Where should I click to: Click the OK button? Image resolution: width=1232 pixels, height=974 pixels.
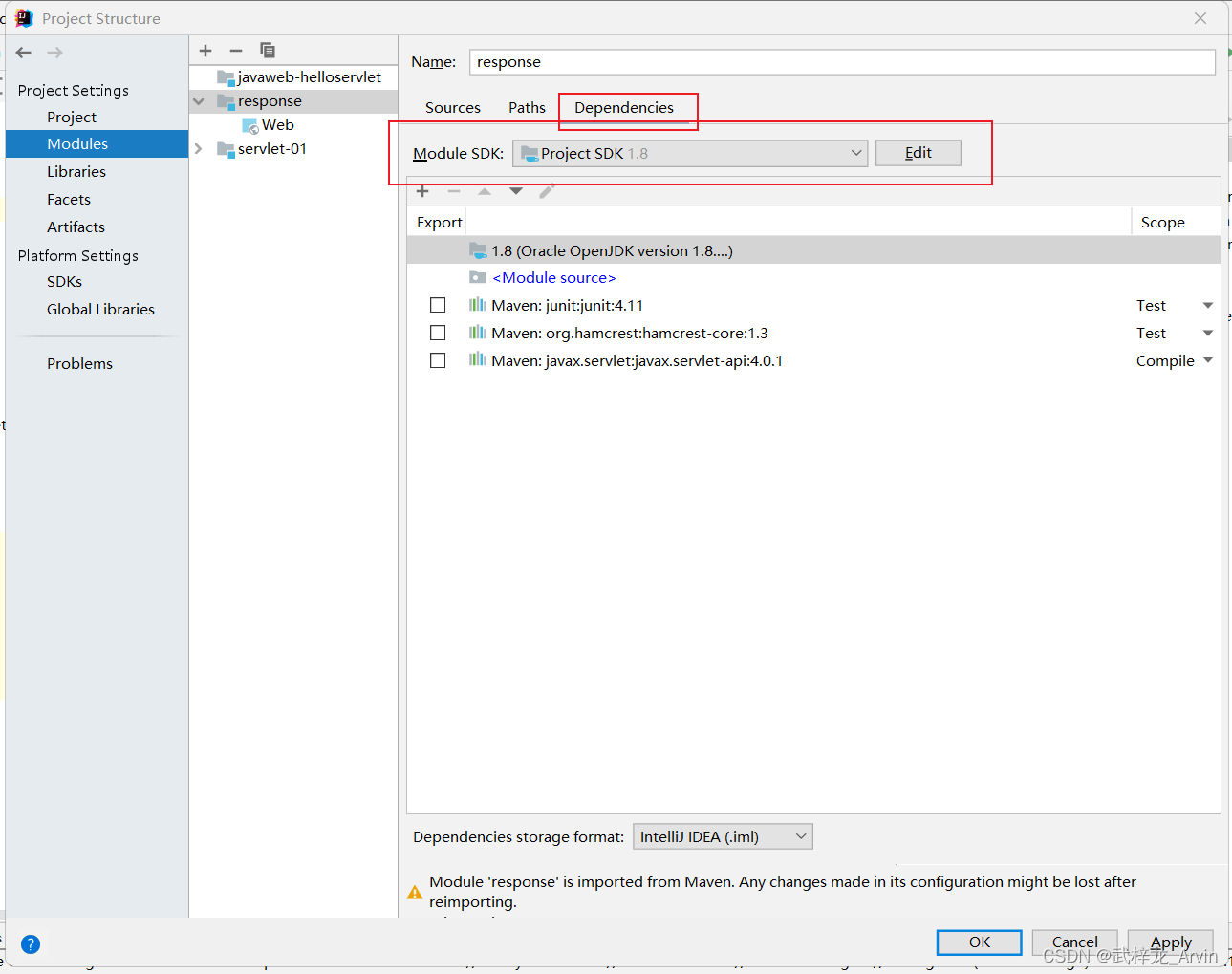tap(980, 942)
